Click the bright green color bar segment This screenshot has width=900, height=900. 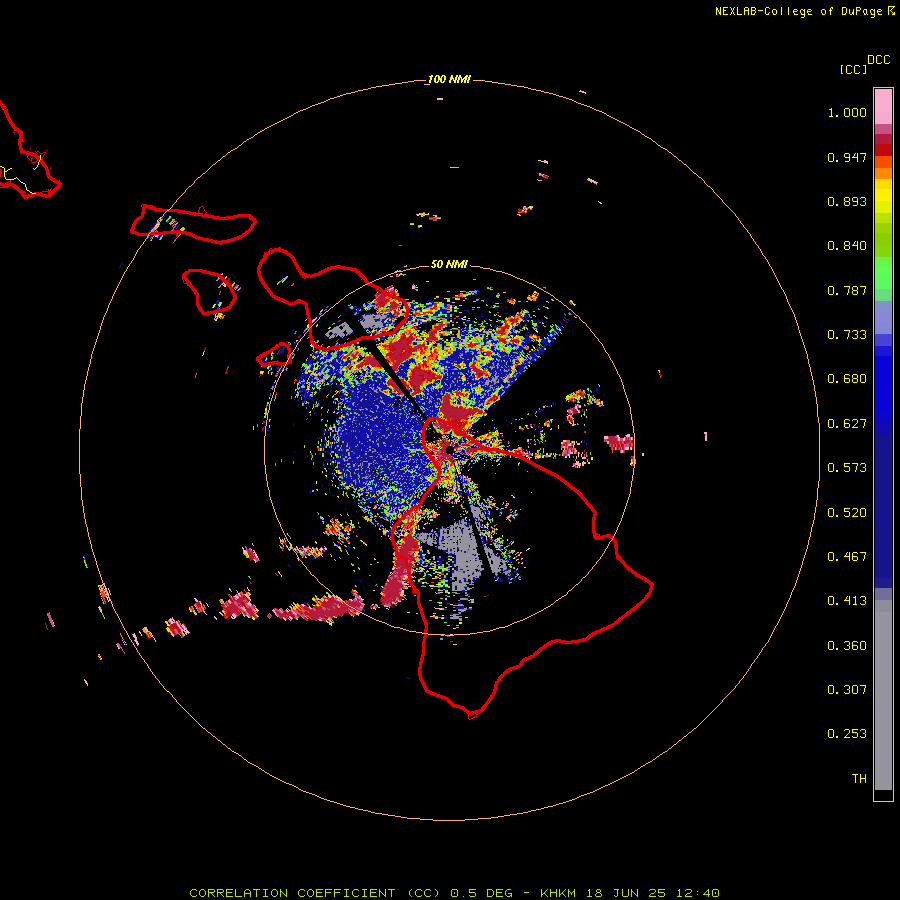[883, 273]
